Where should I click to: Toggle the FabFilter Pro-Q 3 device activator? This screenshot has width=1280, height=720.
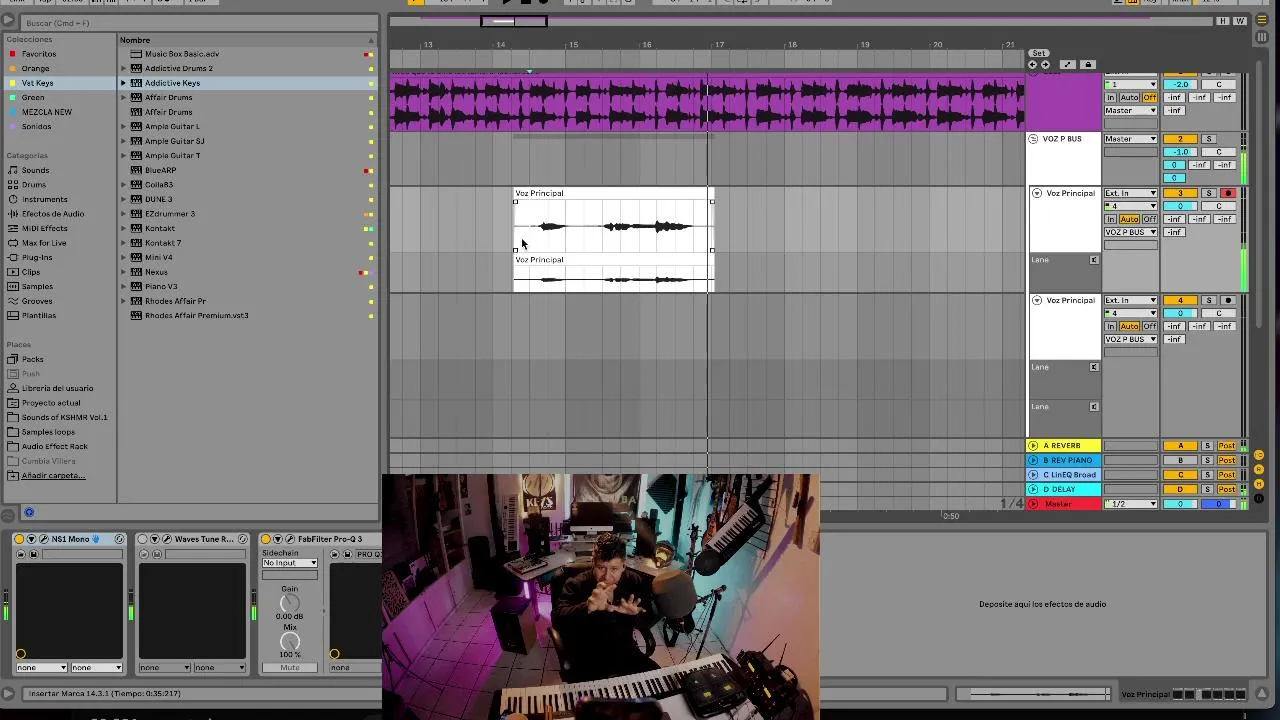pos(266,539)
